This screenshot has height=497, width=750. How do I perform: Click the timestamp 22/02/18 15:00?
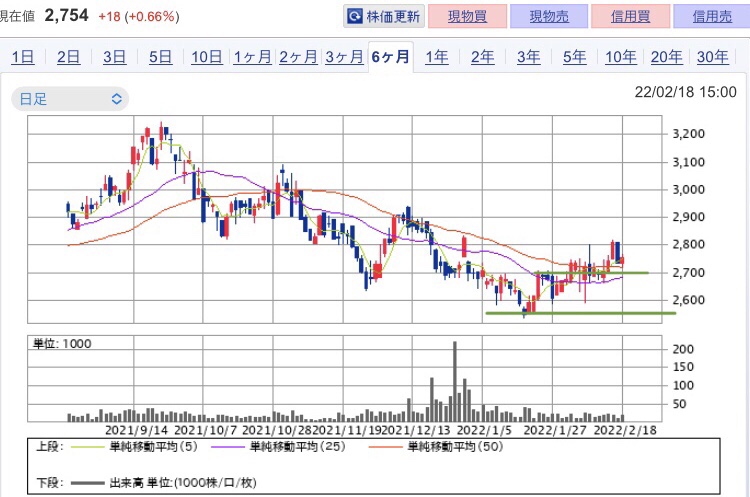click(x=685, y=92)
